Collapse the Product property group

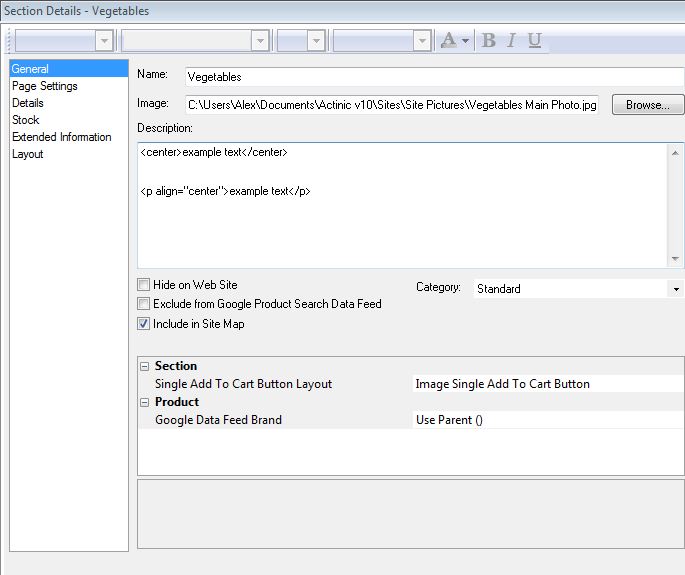pyautogui.click(x=145, y=402)
